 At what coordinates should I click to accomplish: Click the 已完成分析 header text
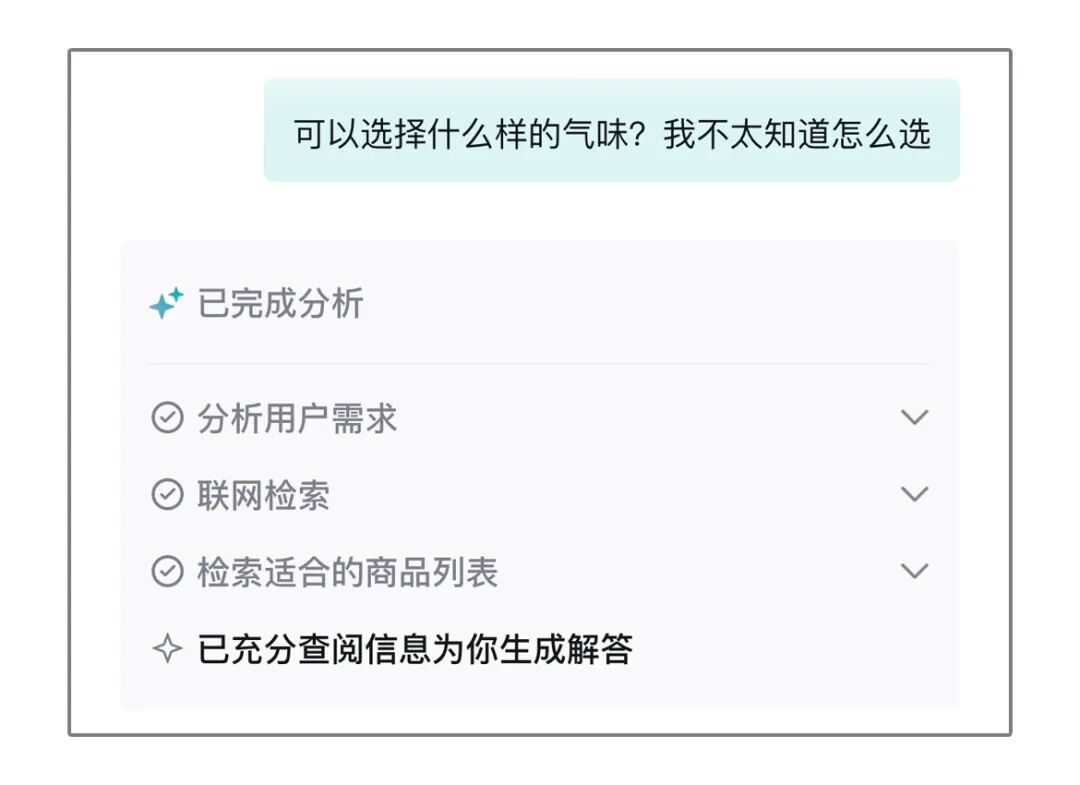click(280, 303)
